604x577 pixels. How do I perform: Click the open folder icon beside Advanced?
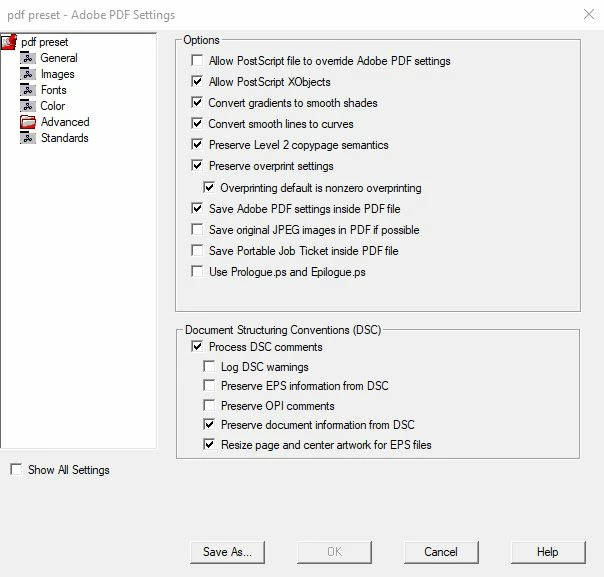coord(28,122)
